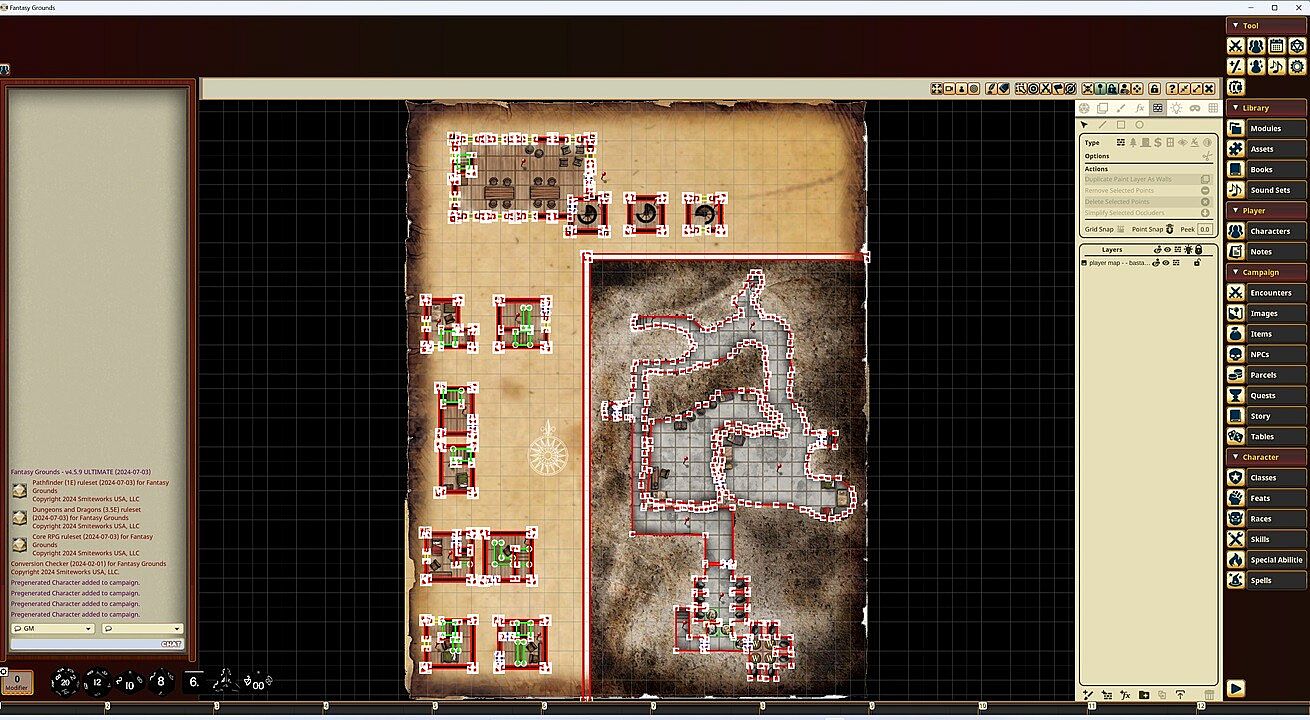The width and height of the screenshot is (1310, 720).
Task: Open the Party Sheet tool icon
Action: coord(1256,46)
